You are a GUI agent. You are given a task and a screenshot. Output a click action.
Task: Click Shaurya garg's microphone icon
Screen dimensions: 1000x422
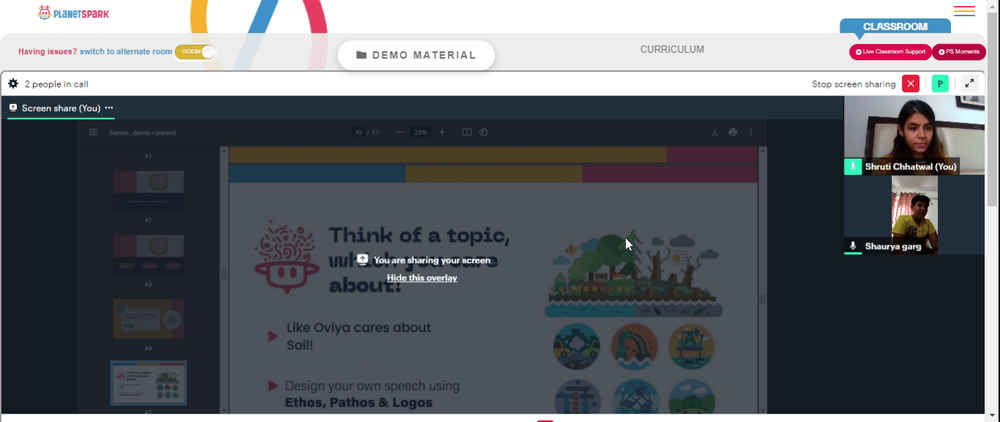pyautogui.click(x=853, y=245)
